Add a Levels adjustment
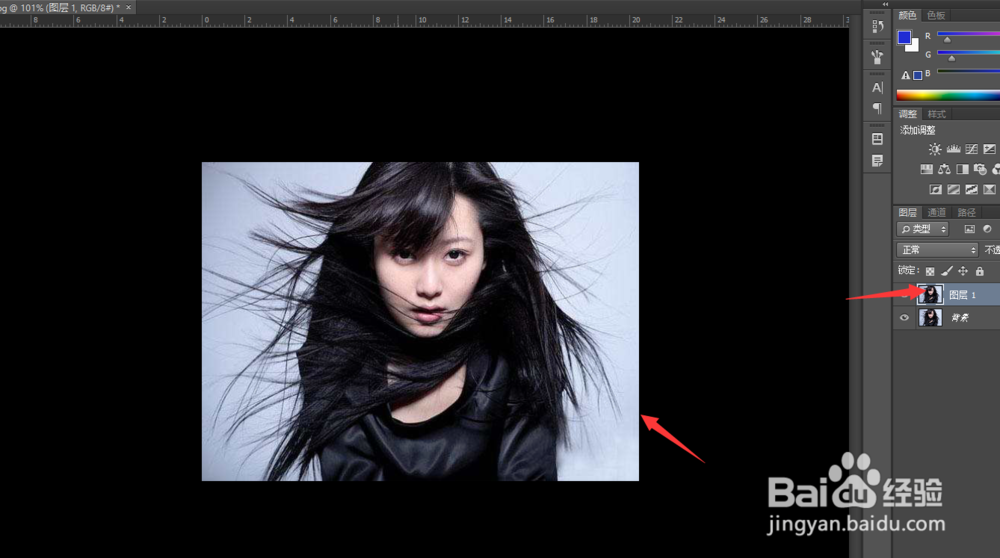Image resolution: width=1000 pixels, height=558 pixels. point(953,149)
